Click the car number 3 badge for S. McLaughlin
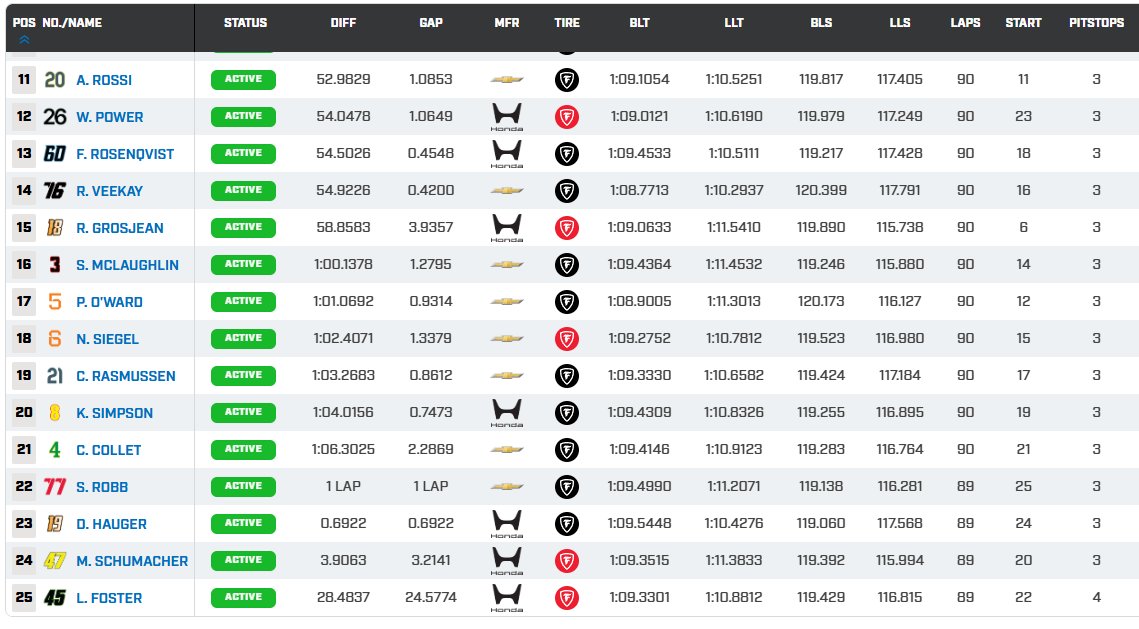 55,265
